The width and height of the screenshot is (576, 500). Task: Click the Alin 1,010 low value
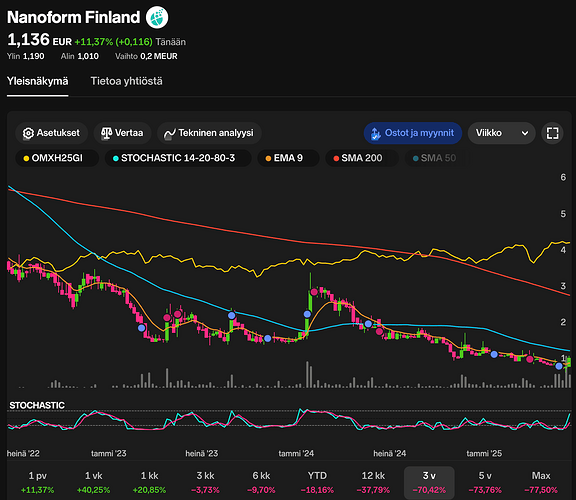79,56
